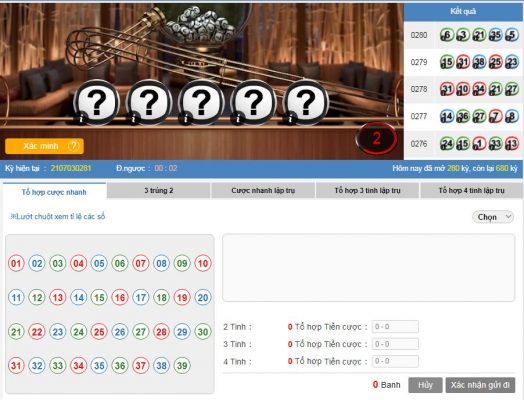The height and width of the screenshot is (400, 524).
Task: Click Xác nhận gửi đi button
Action: pos(480,385)
